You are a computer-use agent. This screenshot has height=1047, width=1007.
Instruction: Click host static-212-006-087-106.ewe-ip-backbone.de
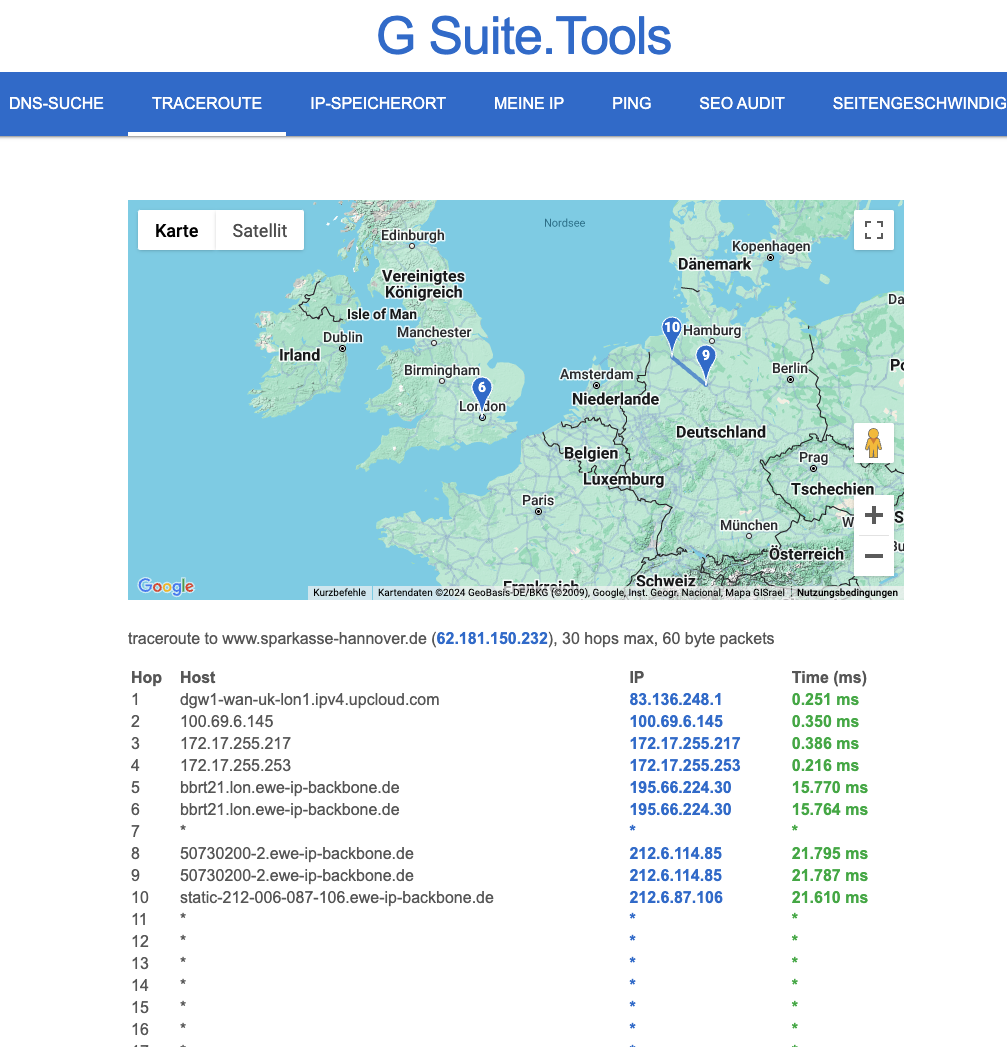pyautogui.click(x=337, y=897)
